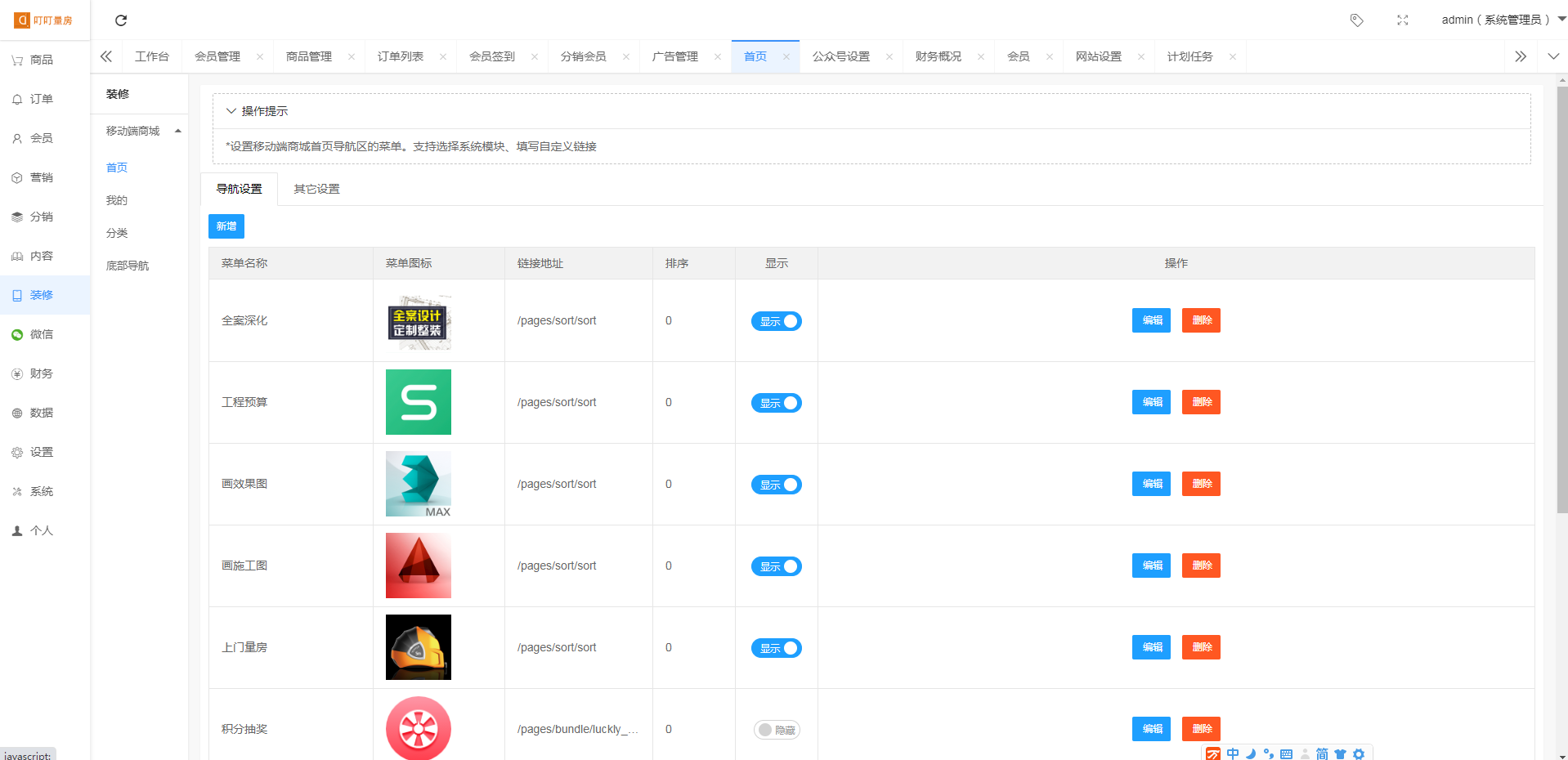Viewport: 1568px width, 760px height.
Task: Click IME settings gear icon
Action: 1359,753
